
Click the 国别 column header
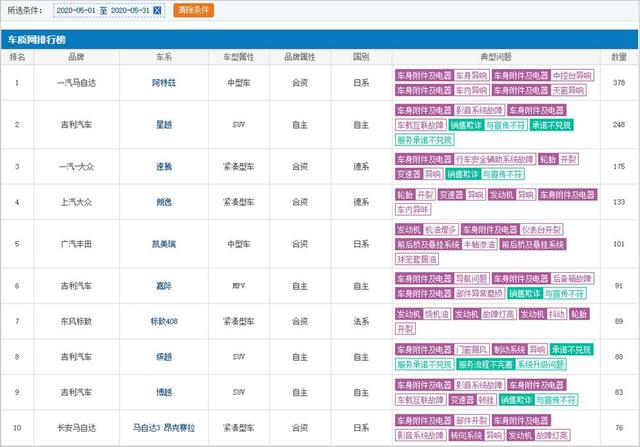(361, 57)
